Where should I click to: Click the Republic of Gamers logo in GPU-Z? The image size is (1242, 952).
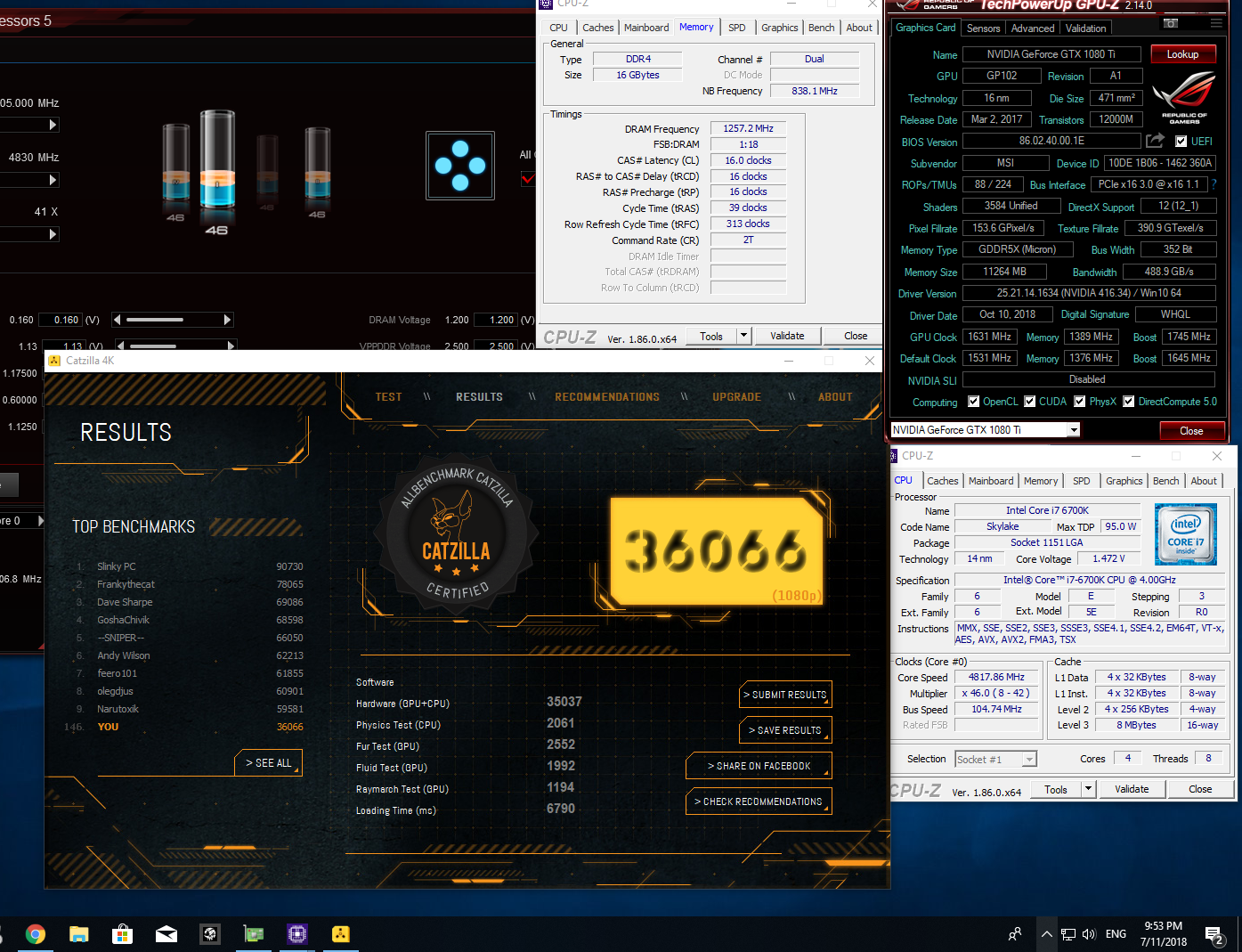[x=1184, y=96]
